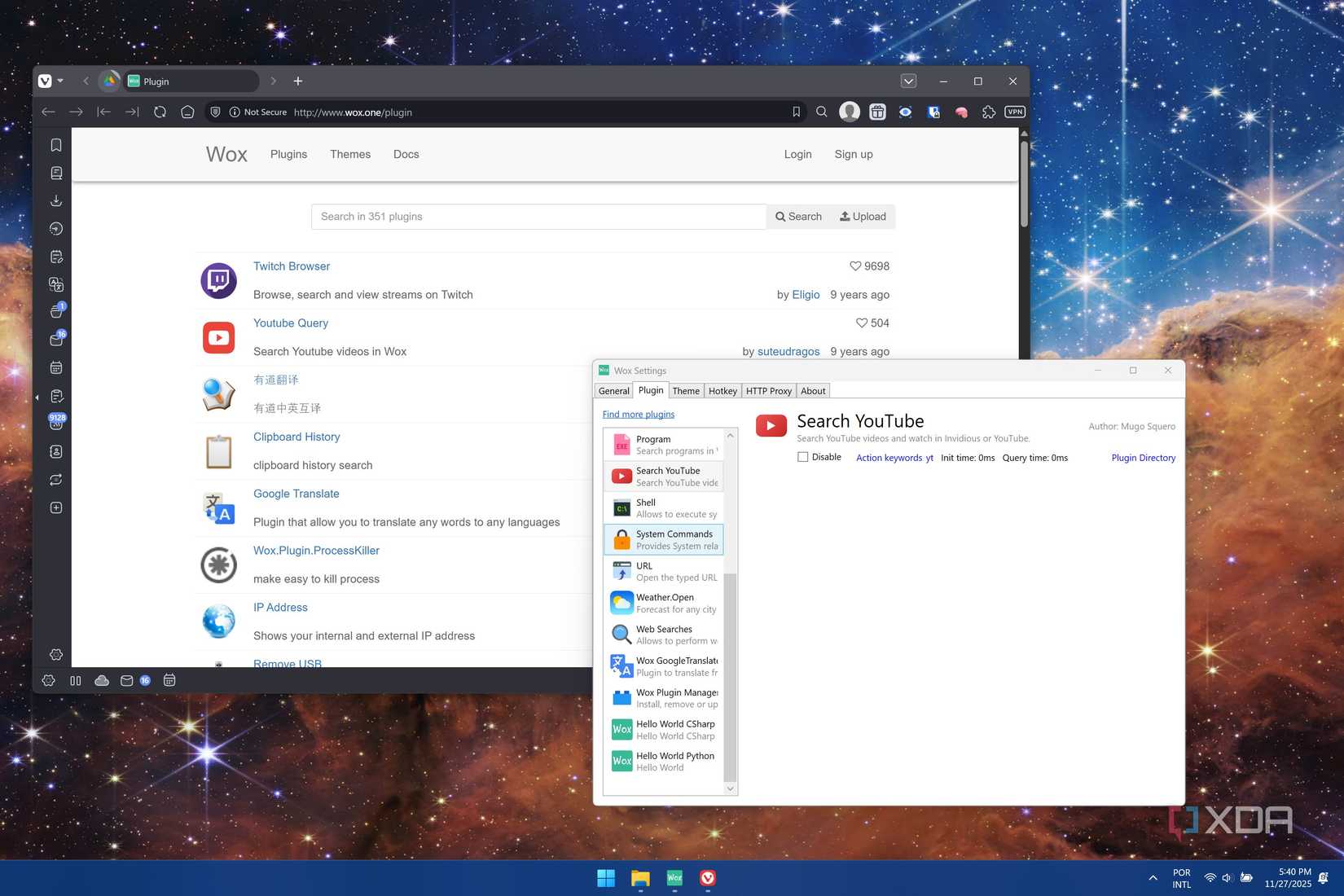Click Find more plugins link
The height and width of the screenshot is (896, 1344).
pyautogui.click(x=638, y=414)
